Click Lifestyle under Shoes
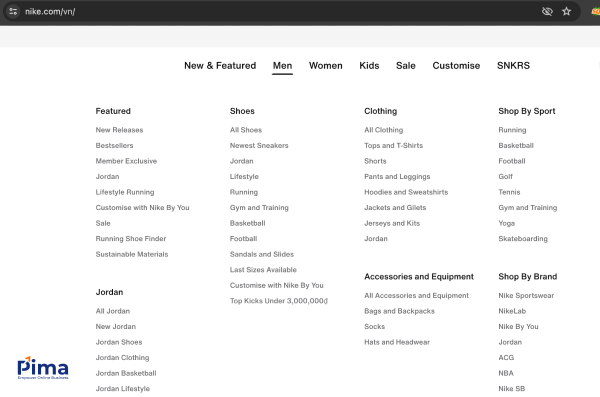This screenshot has height=397, width=600. coord(244,176)
